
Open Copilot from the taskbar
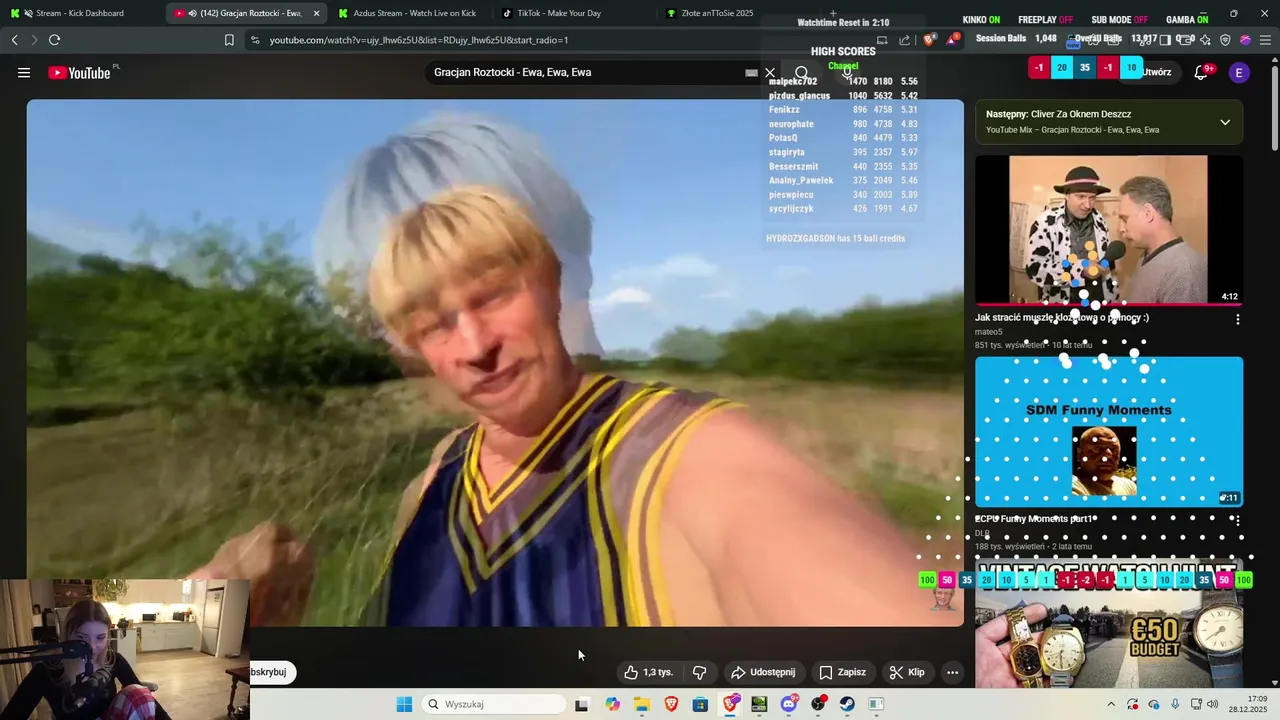pyautogui.click(x=612, y=704)
